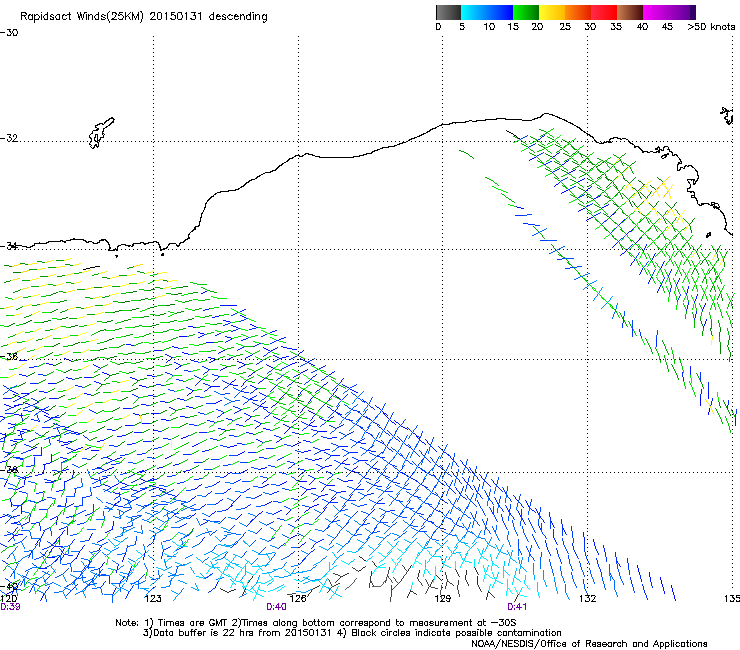Click the latitude label '-30'

(x=9, y=33)
